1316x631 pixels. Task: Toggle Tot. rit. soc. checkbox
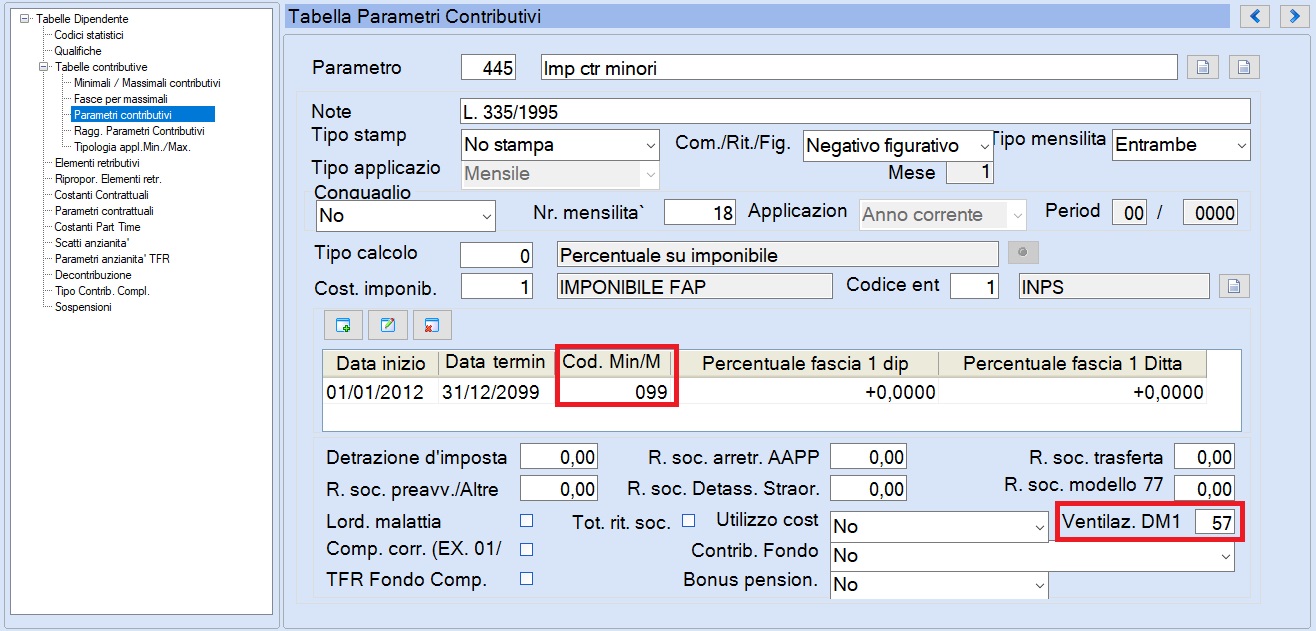(x=688, y=520)
